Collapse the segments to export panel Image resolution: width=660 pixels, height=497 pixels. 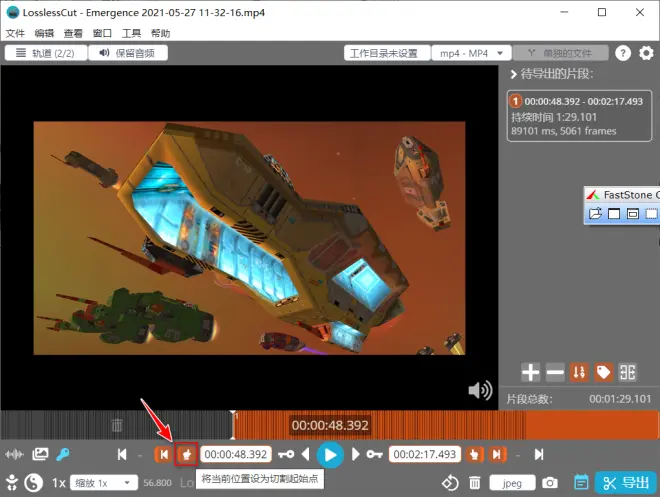tap(513, 74)
